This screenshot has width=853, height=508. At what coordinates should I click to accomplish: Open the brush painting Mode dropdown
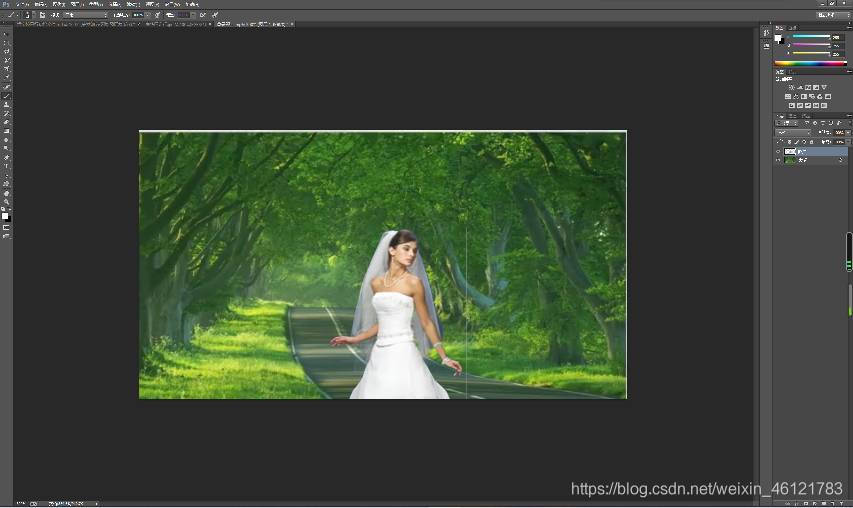[x=85, y=15]
